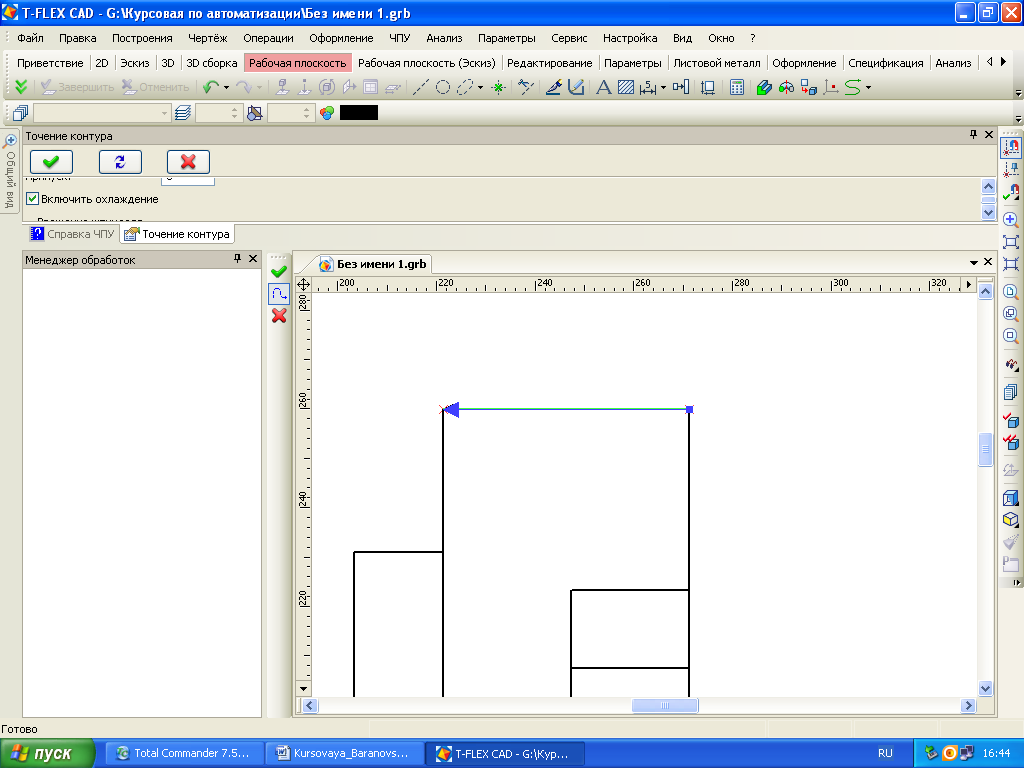Click the zoom-in magnifier on the right toolbar
The image size is (1024, 768).
pyautogui.click(x=1010, y=219)
